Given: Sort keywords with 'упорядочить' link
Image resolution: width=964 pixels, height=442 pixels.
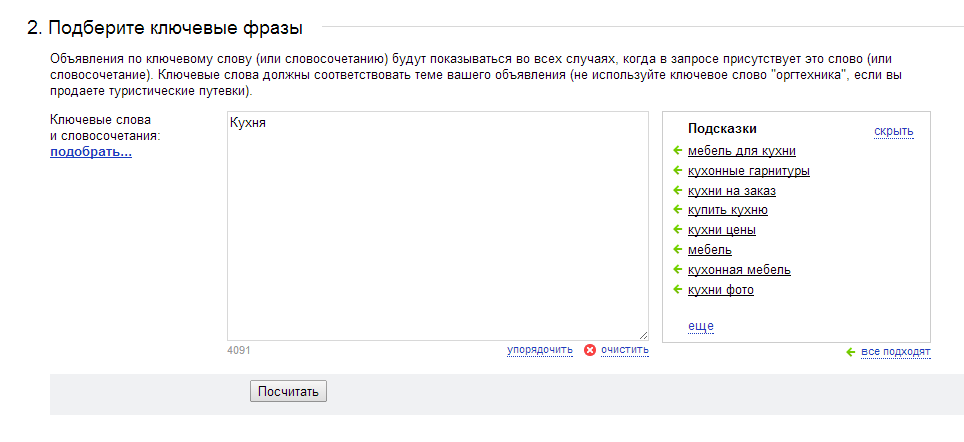Looking at the screenshot, I should coord(540,350).
